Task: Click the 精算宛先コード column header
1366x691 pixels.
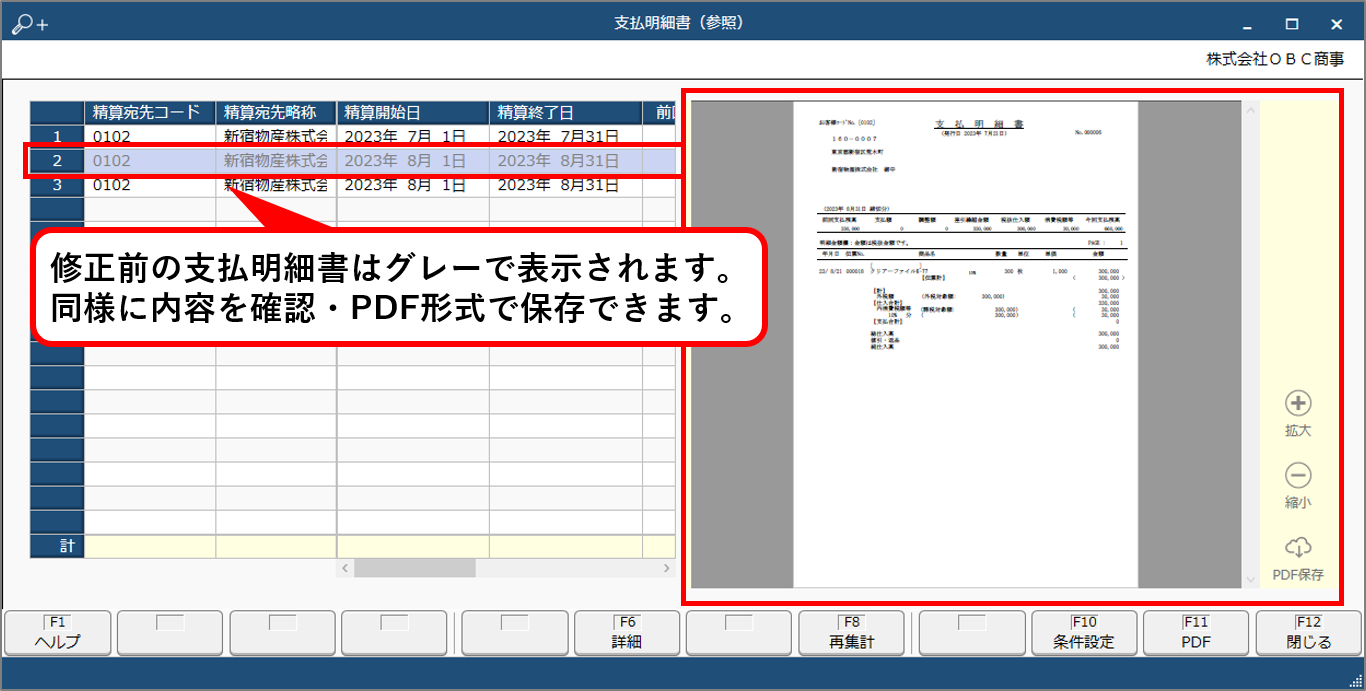Action: 150,112
